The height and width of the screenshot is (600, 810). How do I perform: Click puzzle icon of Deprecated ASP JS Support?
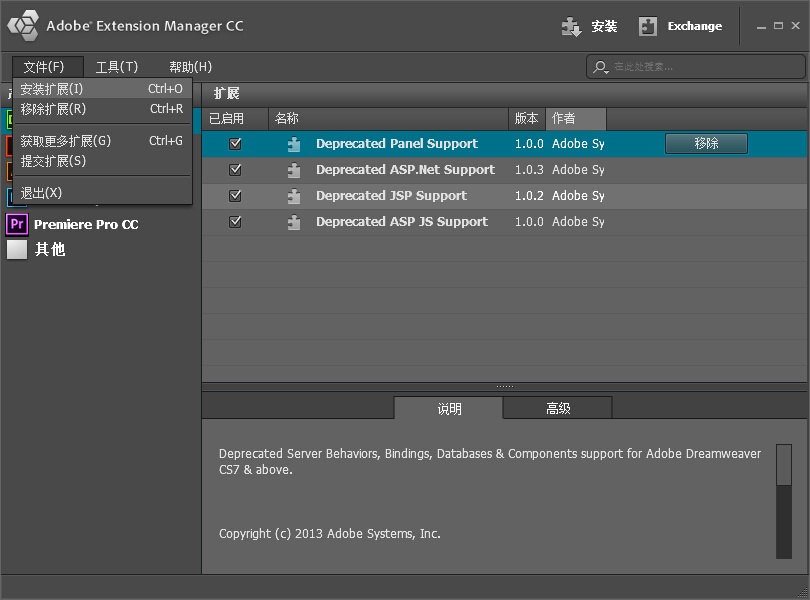294,222
